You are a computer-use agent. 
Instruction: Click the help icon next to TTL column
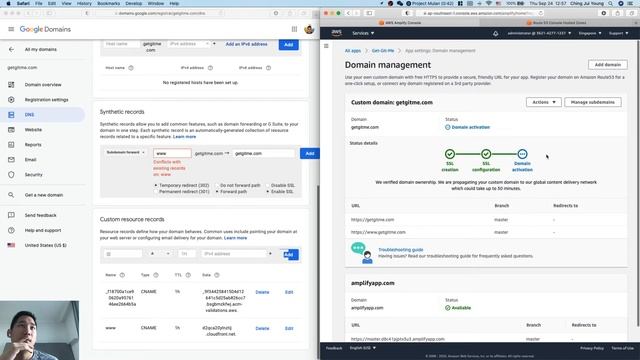pos(188,275)
